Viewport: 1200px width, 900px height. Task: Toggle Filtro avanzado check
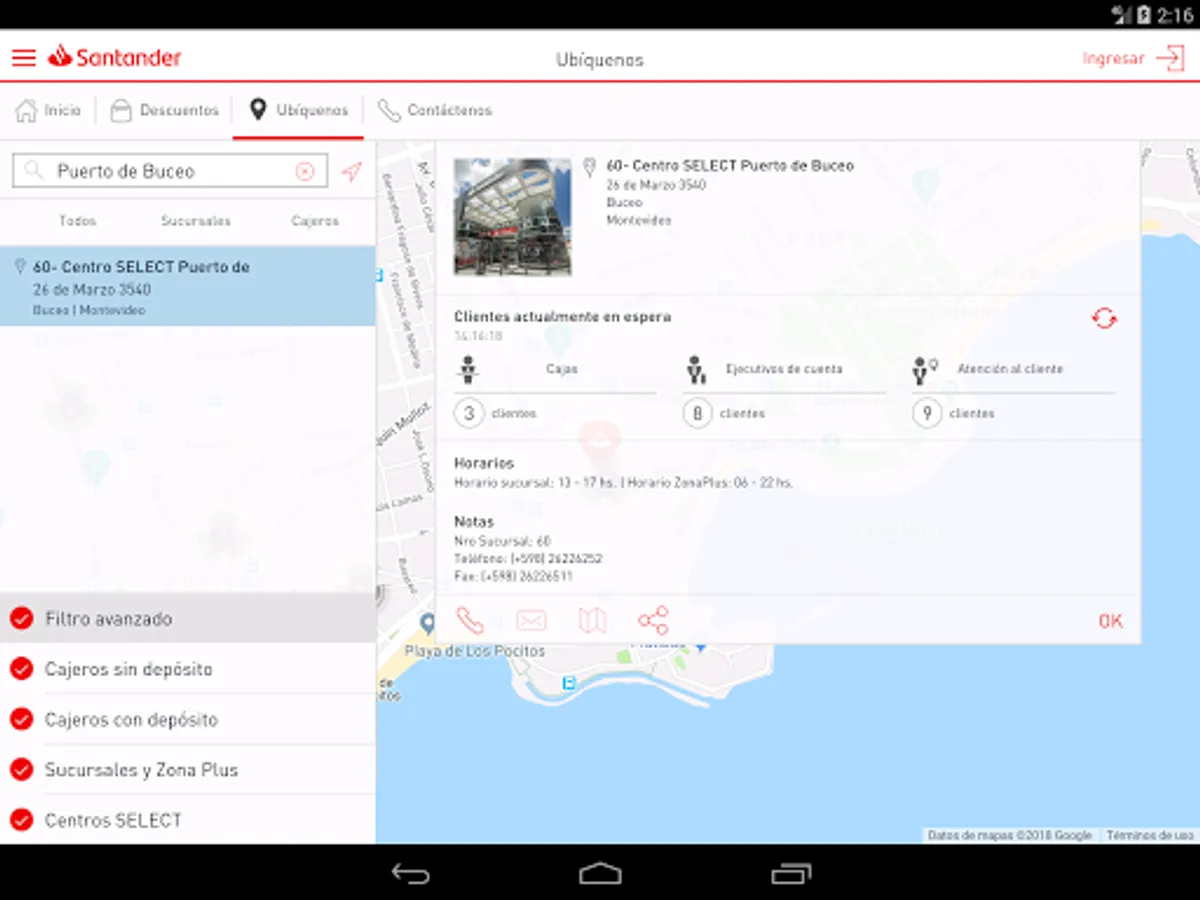pyautogui.click(x=22, y=619)
